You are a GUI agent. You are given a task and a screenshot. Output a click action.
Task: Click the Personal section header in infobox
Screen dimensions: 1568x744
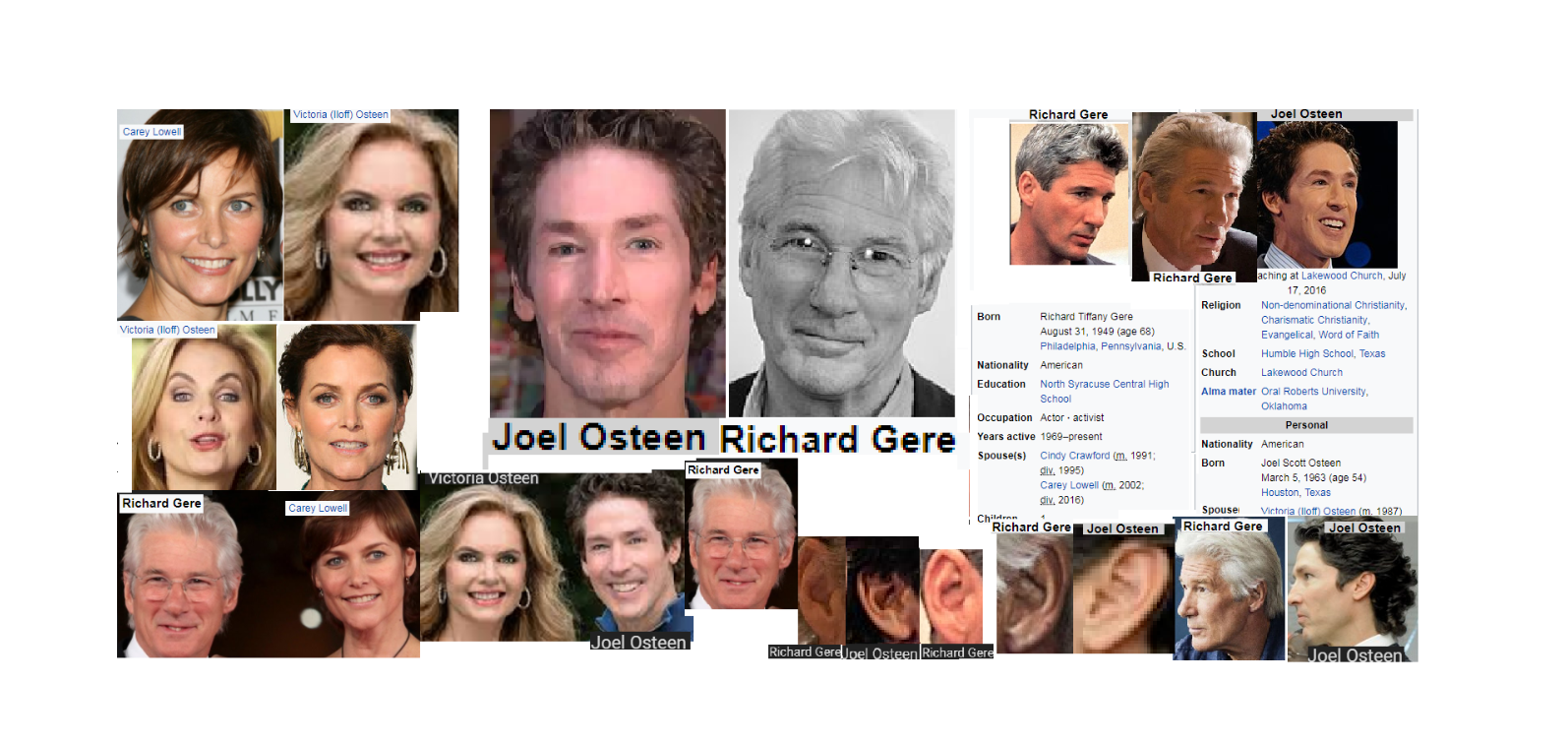1305,425
